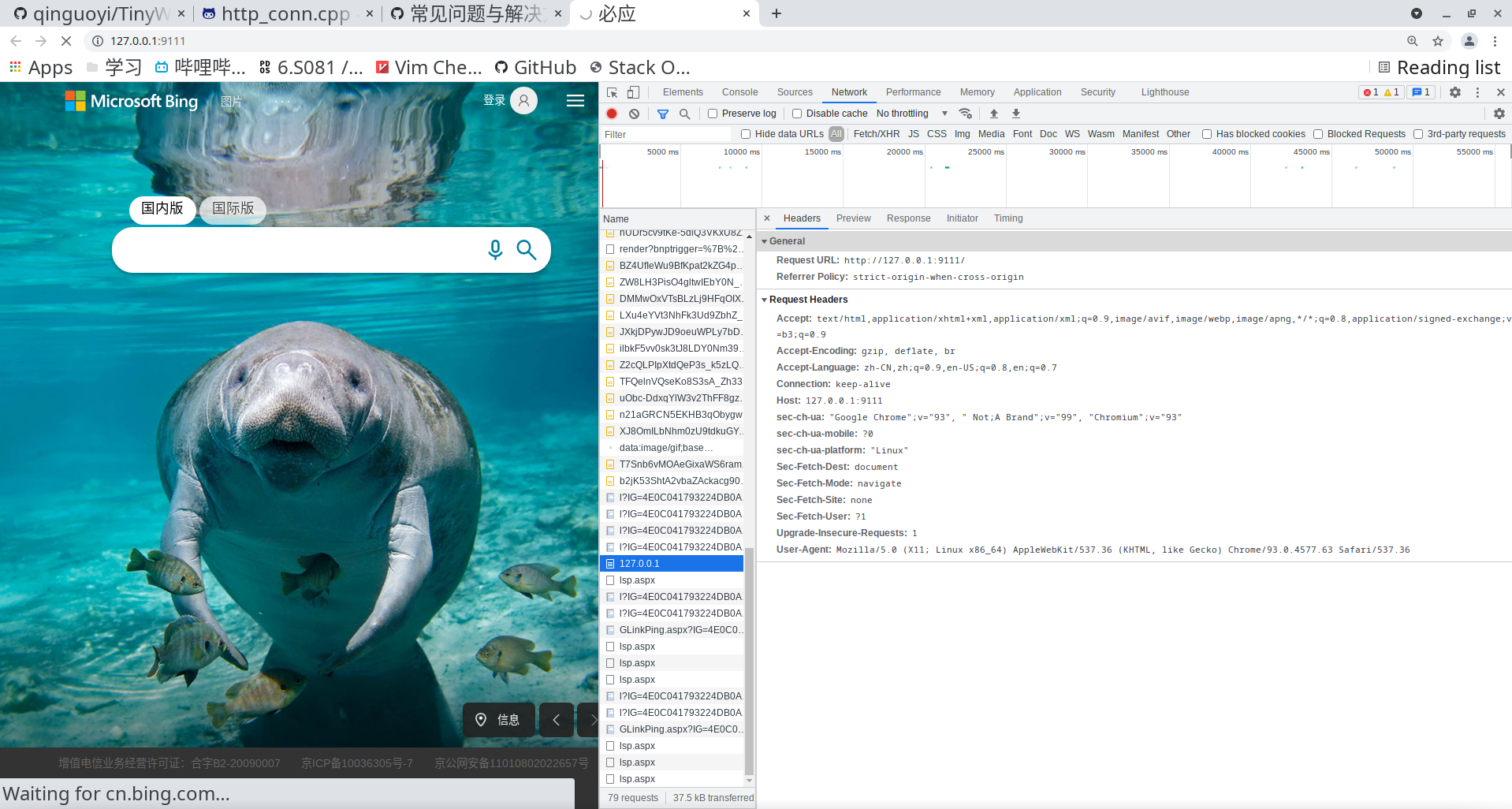Toggle the network filter bar
1512x809 pixels.
[x=662, y=114]
